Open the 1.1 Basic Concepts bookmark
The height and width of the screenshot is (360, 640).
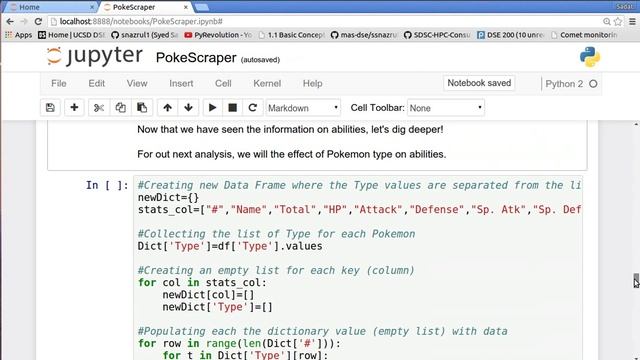292,35
